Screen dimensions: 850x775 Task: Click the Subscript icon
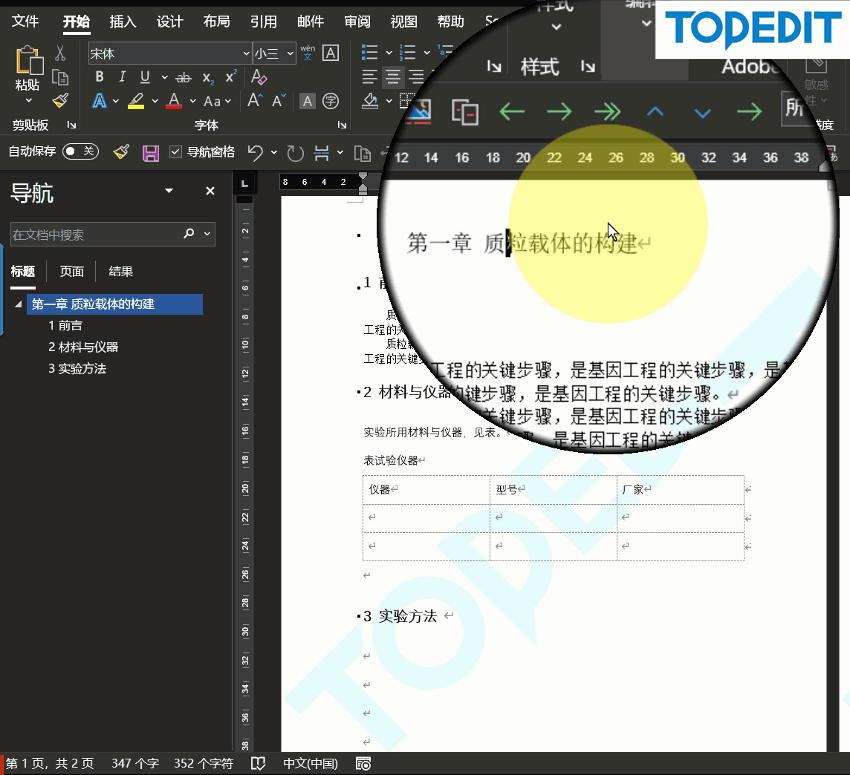coord(208,76)
